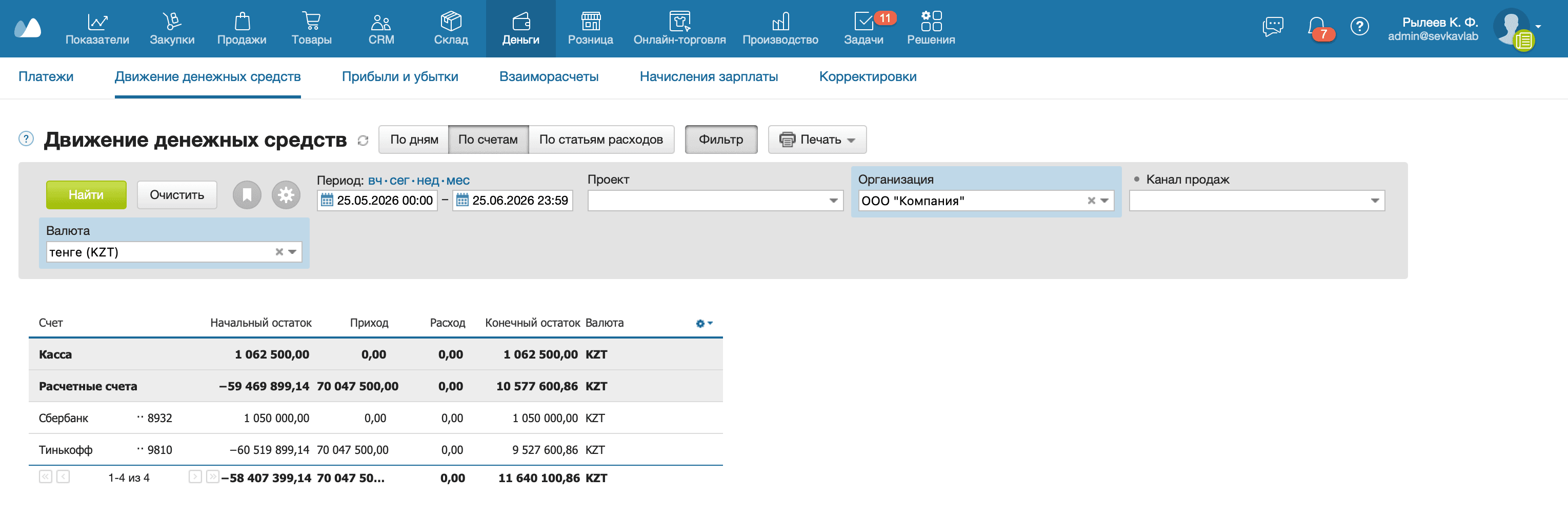Image resolution: width=1568 pixels, height=516 pixels.
Task: Open the Деньги section
Action: [521, 29]
